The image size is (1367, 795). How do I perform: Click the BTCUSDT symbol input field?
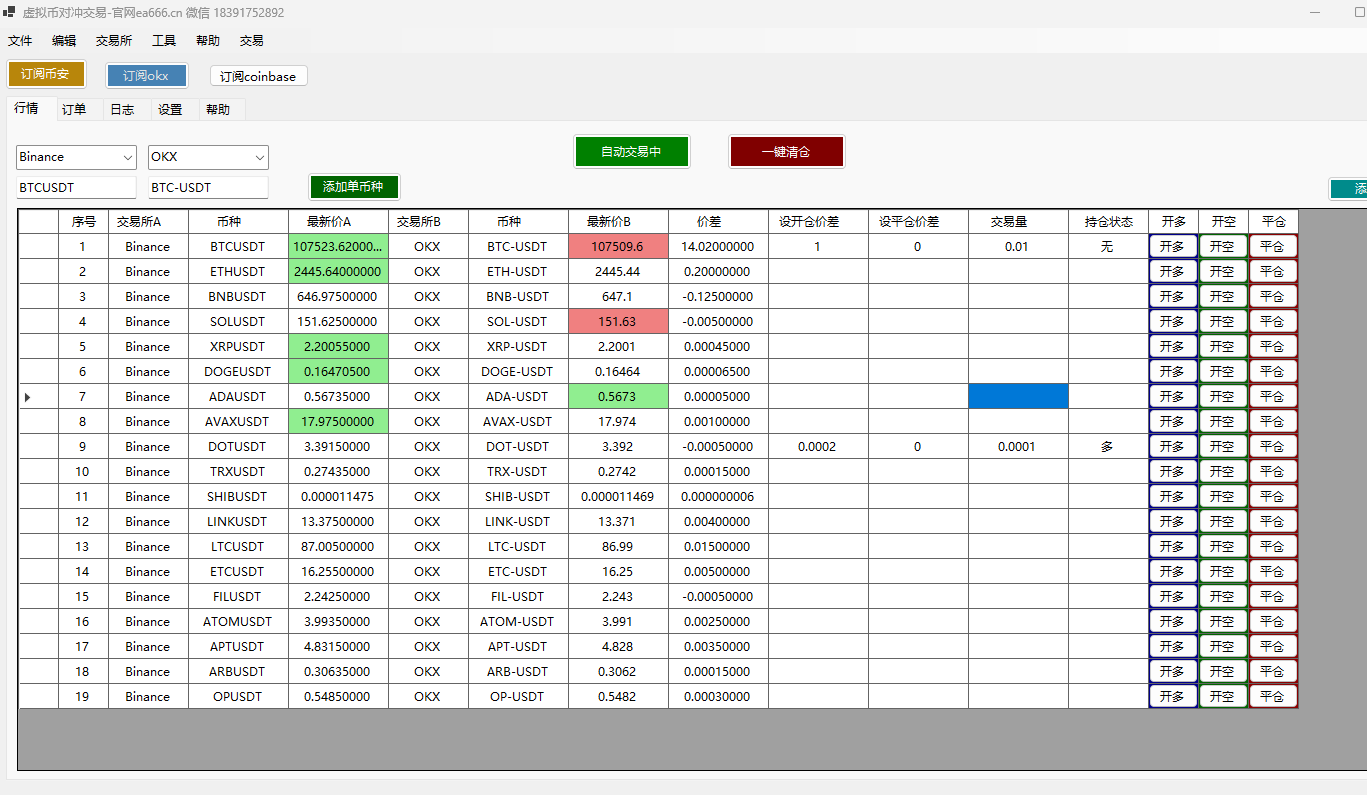[76, 188]
